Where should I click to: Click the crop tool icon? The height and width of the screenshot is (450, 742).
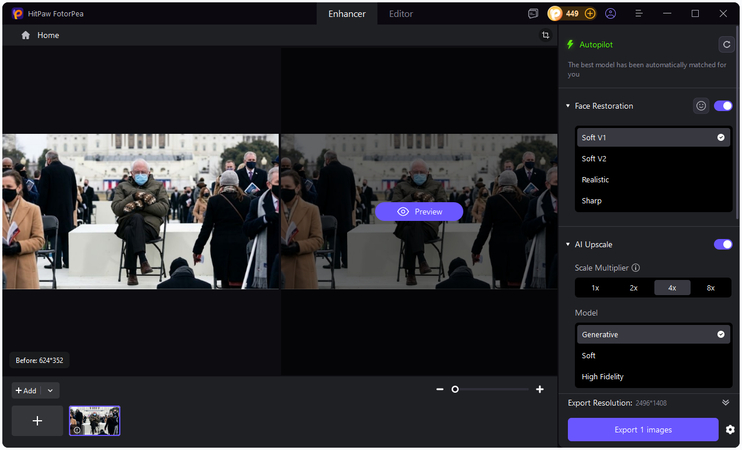click(x=545, y=35)
